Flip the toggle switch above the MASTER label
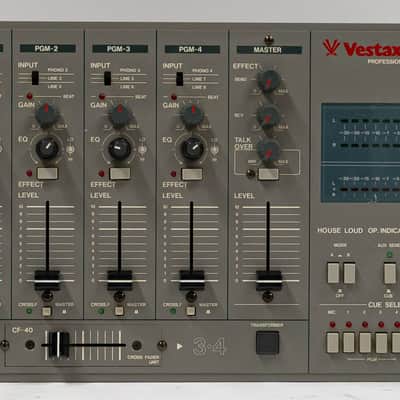The image size is (400, 400). 269,40
